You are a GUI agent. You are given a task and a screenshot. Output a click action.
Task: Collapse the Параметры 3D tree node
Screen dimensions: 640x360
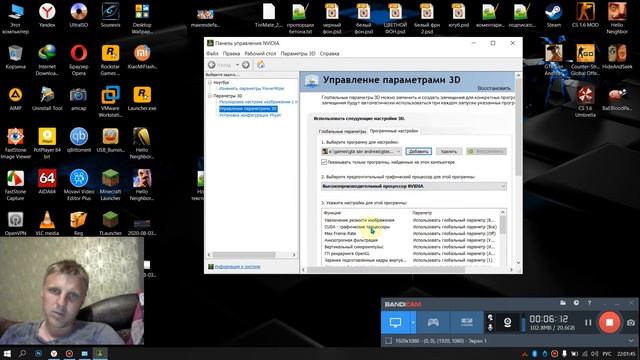tap(210, 96)
